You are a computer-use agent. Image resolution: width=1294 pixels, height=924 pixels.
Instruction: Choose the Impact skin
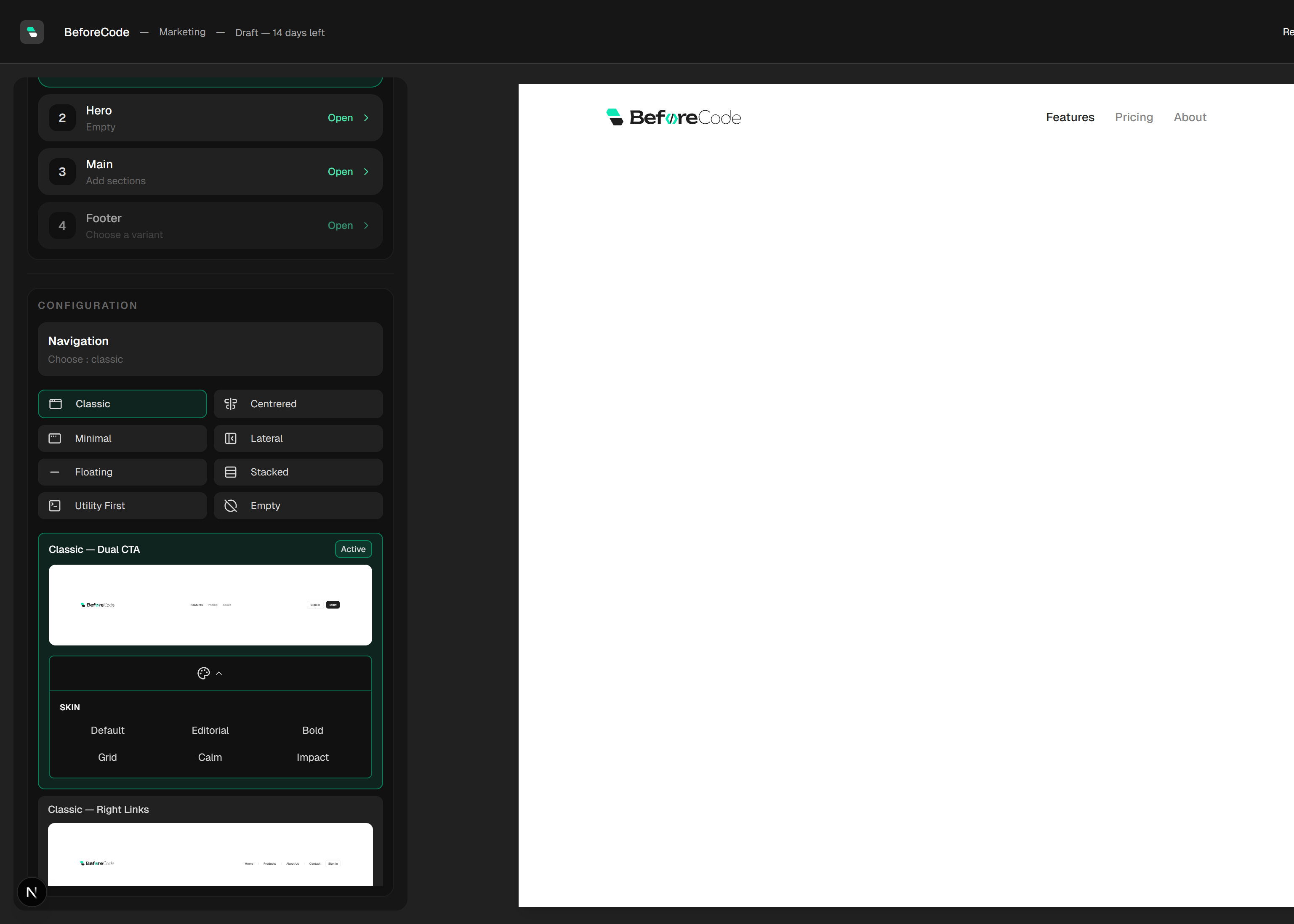(x=312, y=757)
